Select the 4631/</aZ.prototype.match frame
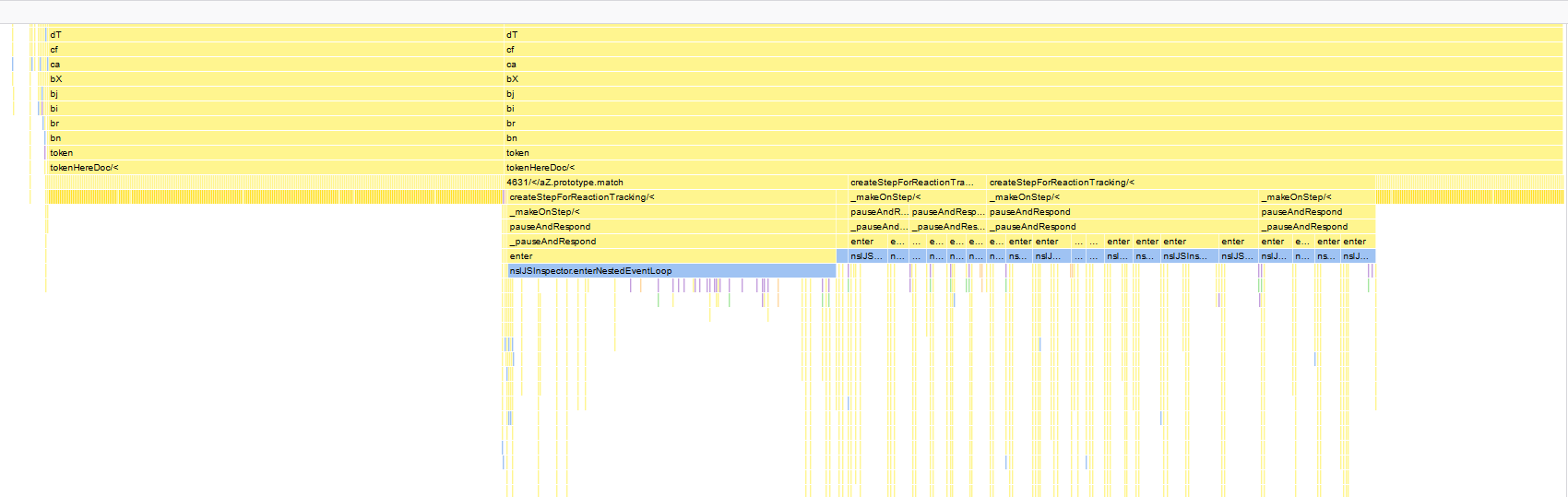The height and width of the screenshot is (497, 1568). [x=675, y=183]
